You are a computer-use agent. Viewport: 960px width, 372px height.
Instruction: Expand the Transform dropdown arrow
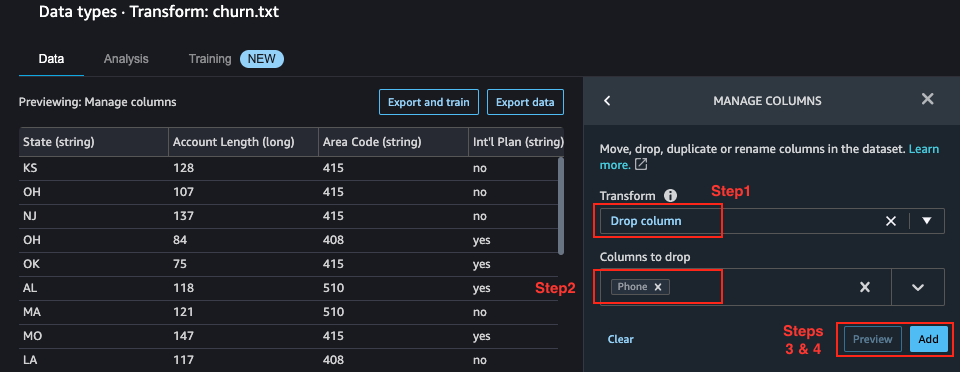click(x=926, y=221)
